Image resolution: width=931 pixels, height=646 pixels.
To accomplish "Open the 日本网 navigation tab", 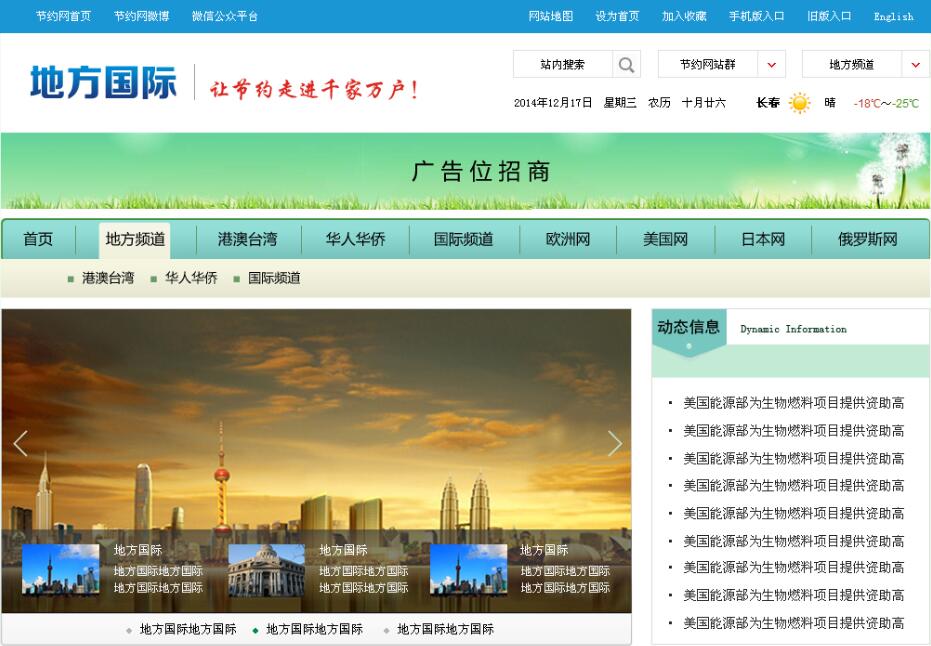I will (763, 239).
